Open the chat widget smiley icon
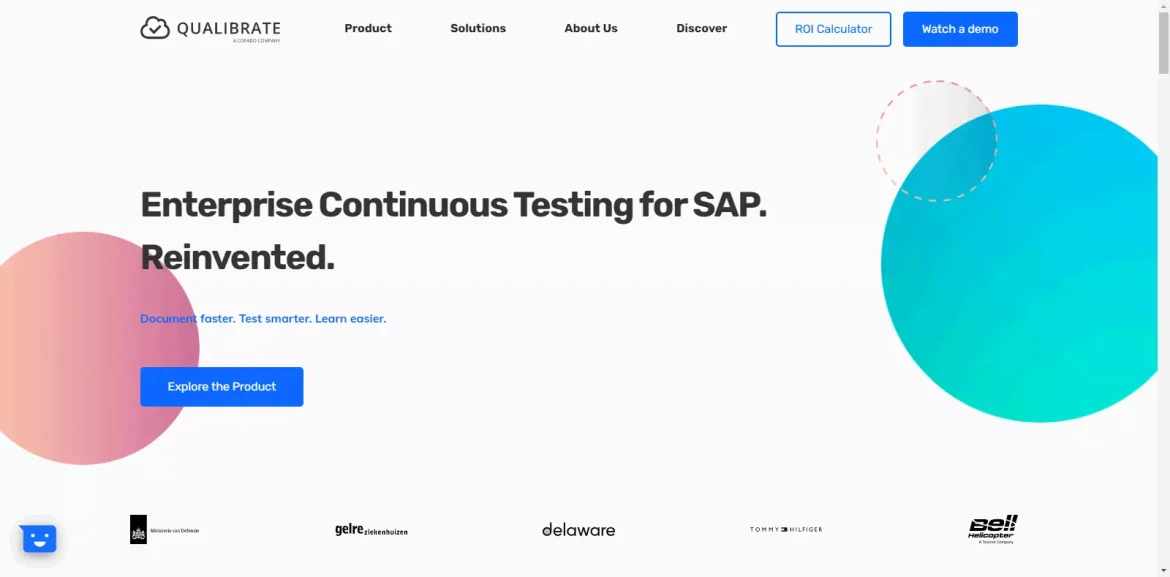Screen dimensions: 1170x577 click(39, 539)
